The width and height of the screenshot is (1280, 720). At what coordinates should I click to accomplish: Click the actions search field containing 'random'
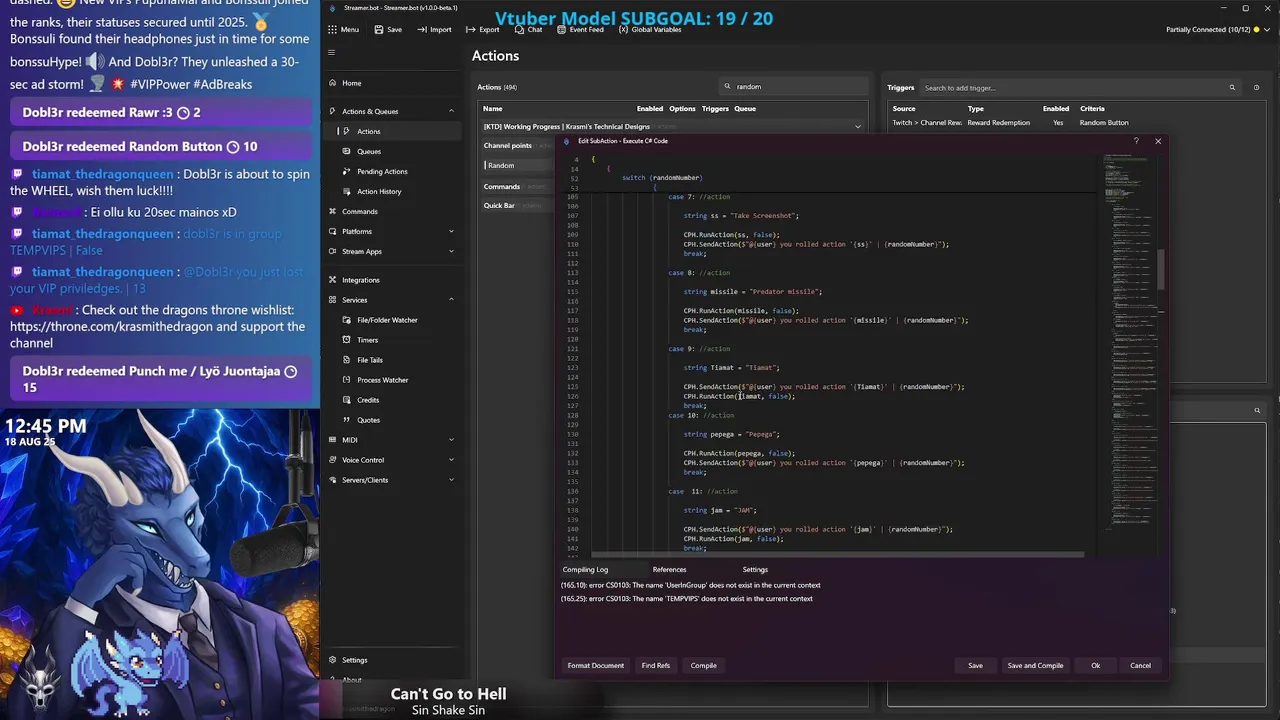[x=794, y=87]
